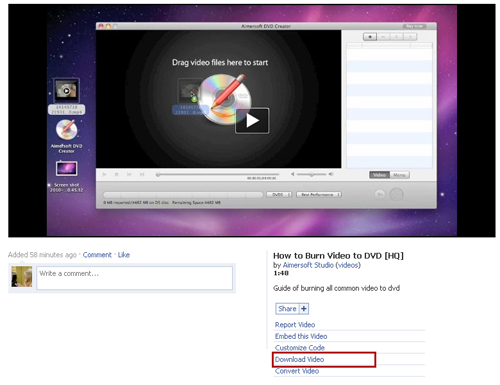Click the DVD Creator preview stop icon
The width and height of the screenshot is (500, 385).
(x=117, y=174)
